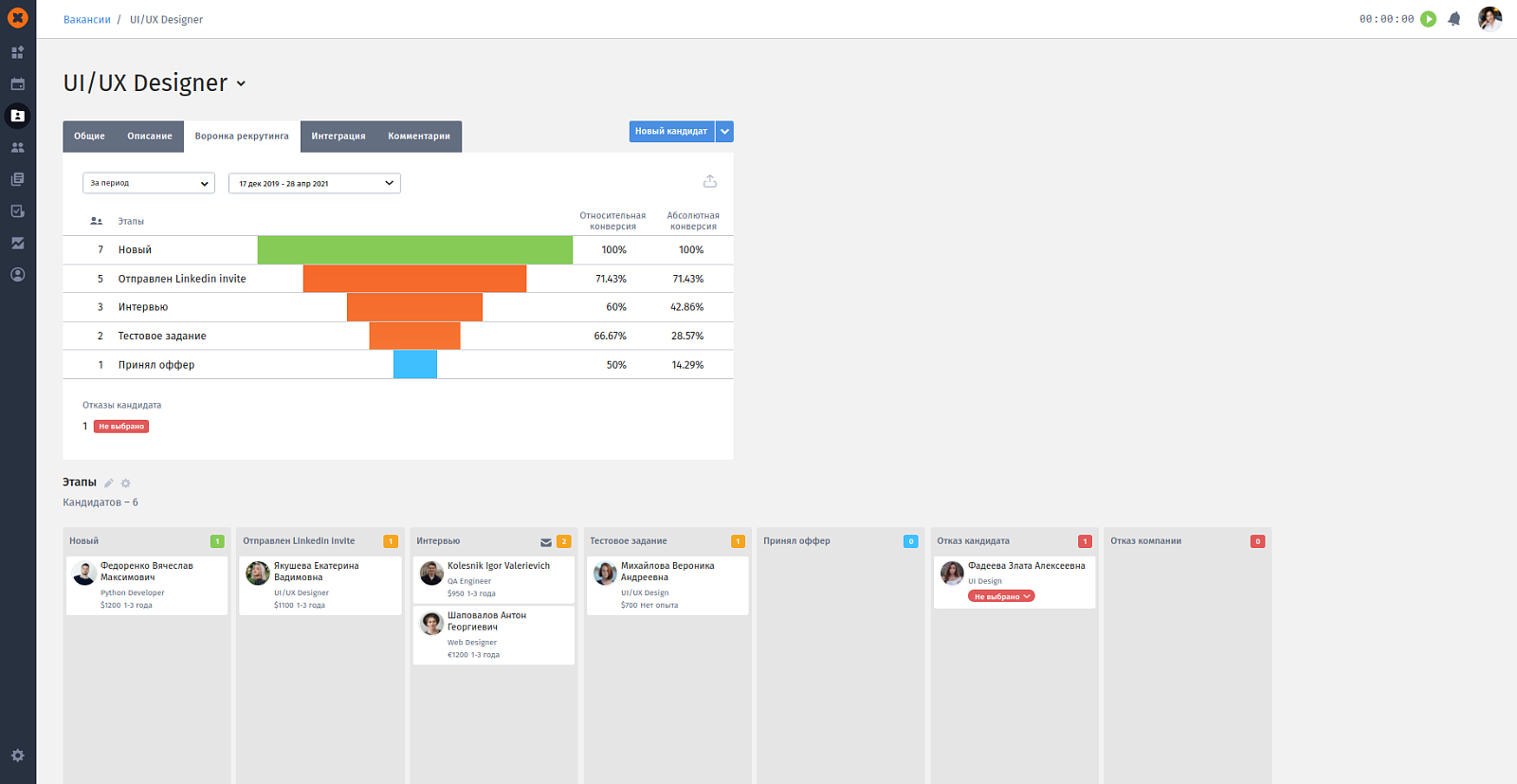Image resolution: width=1517 pixels, height=784 pixels.
Task: Open the tasks checklist sidebar icon
Action: [17, 211]
